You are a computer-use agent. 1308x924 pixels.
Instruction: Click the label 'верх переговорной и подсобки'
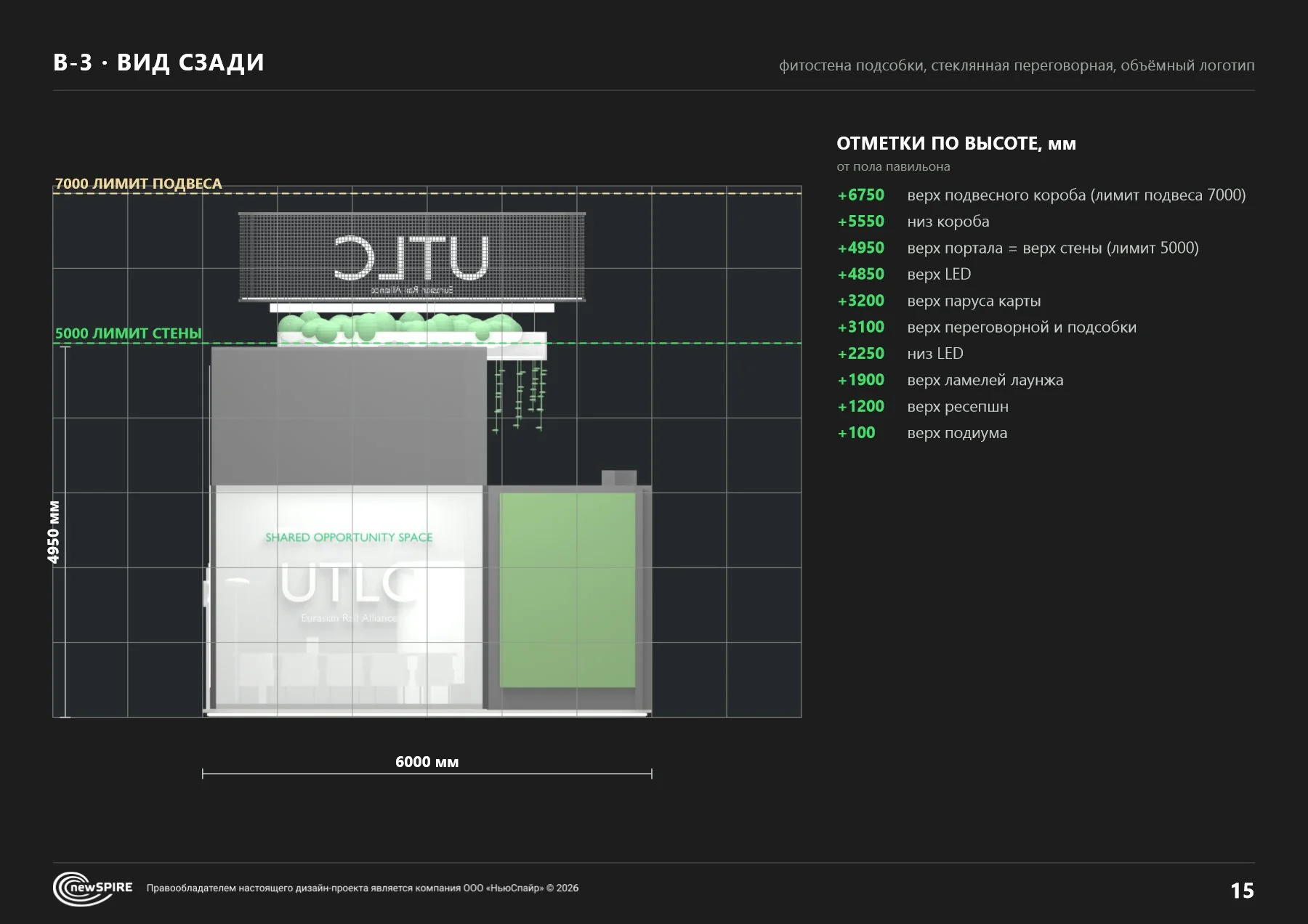coord(1022,328)
